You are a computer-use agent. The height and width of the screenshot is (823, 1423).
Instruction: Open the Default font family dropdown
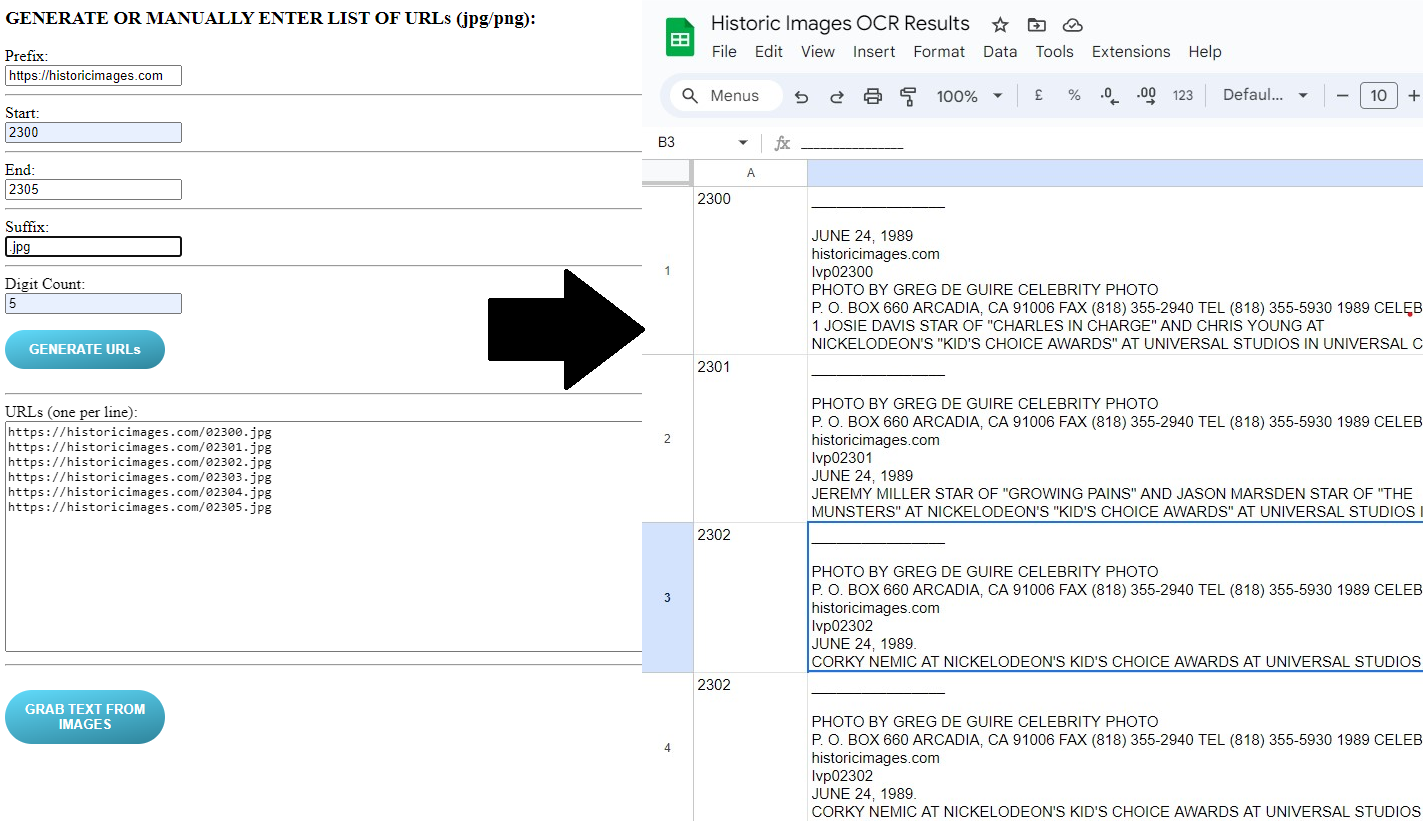1265,96
